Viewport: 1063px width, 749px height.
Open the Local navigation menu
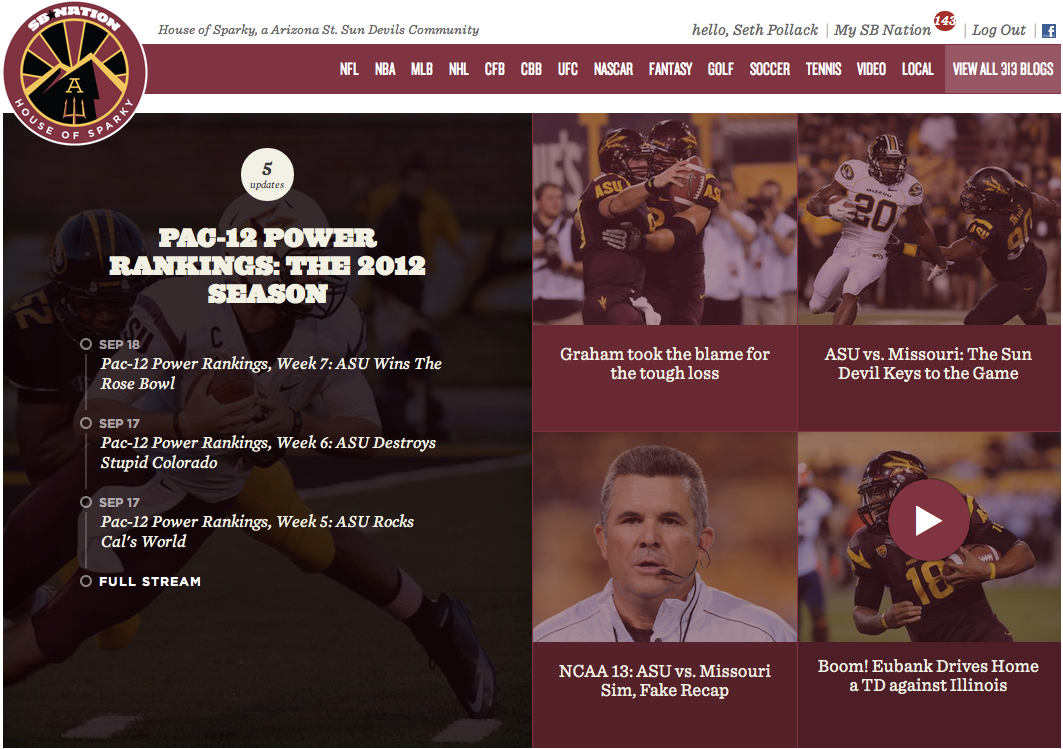[917, 69]
